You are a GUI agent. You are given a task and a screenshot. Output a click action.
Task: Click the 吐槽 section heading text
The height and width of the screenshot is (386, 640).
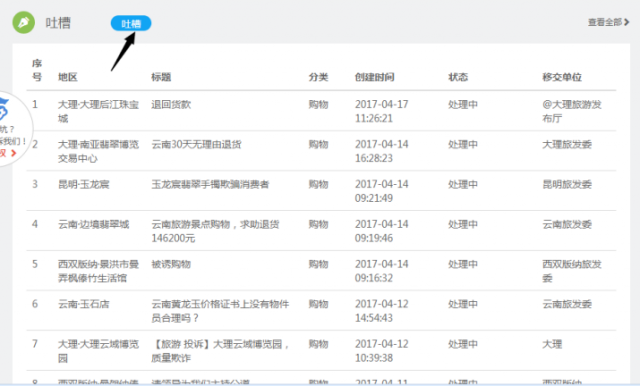point(58,23)
